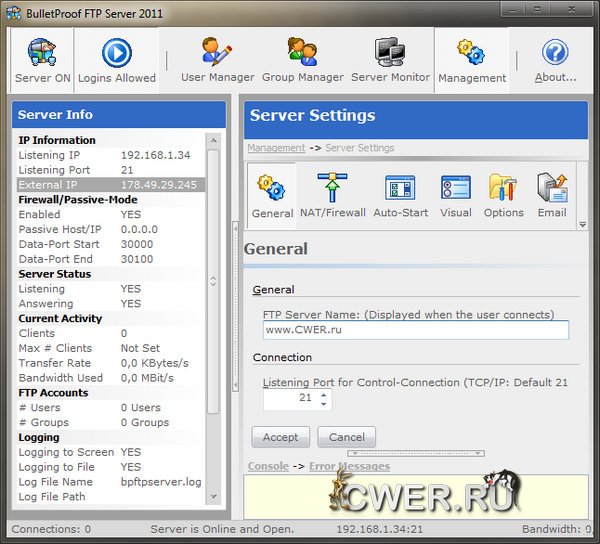The width and height of the screenshot is (600, 544).
Task: Click the vertical panel splitter handle
Action: [x=235, y=306]
